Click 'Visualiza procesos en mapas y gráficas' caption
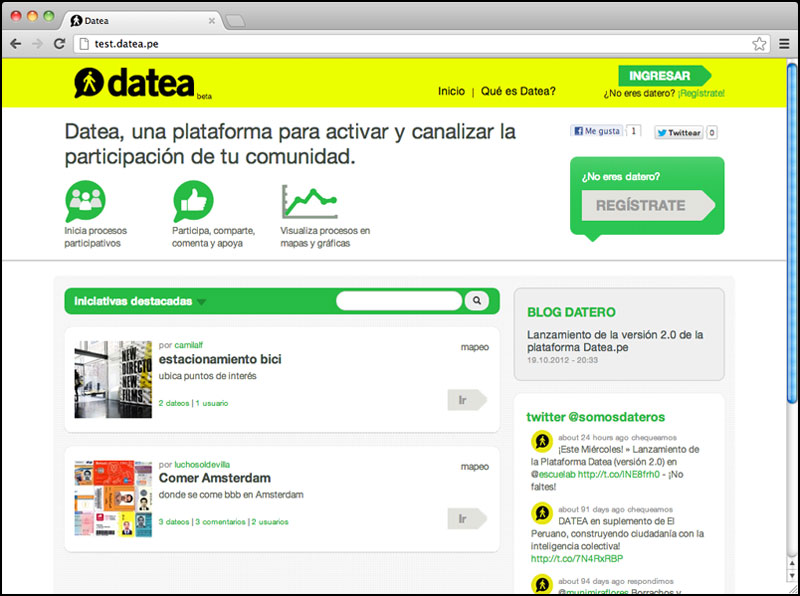The image size is (800, 596). tap(325, 237)
